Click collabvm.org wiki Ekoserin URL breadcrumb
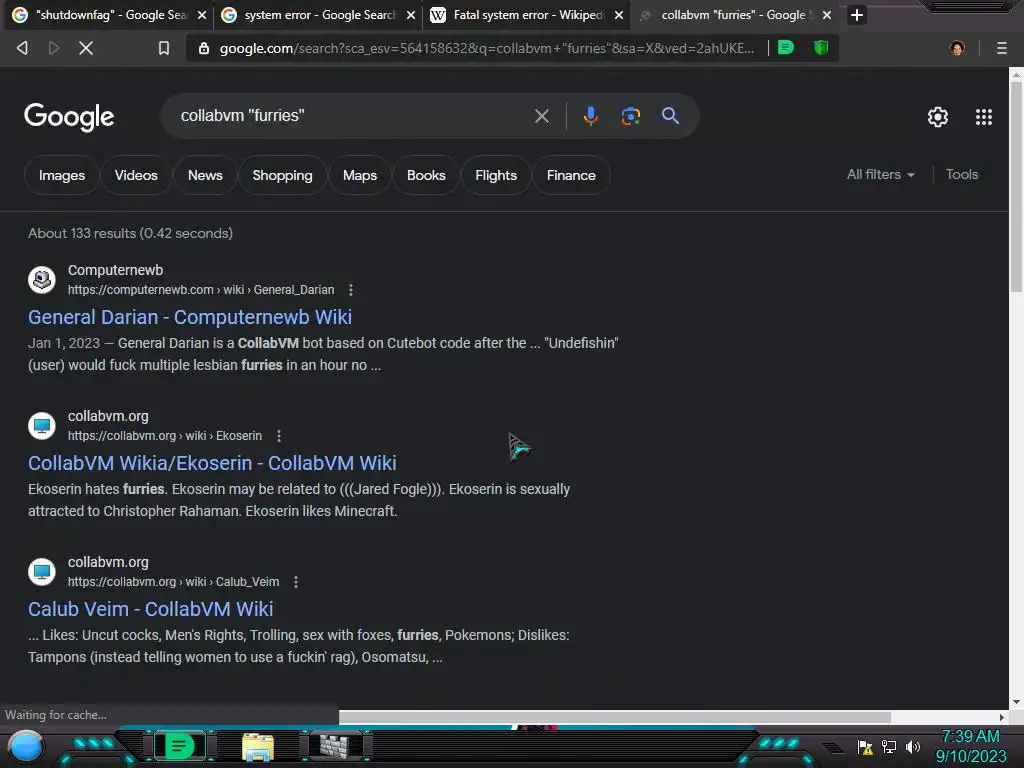 165,436
